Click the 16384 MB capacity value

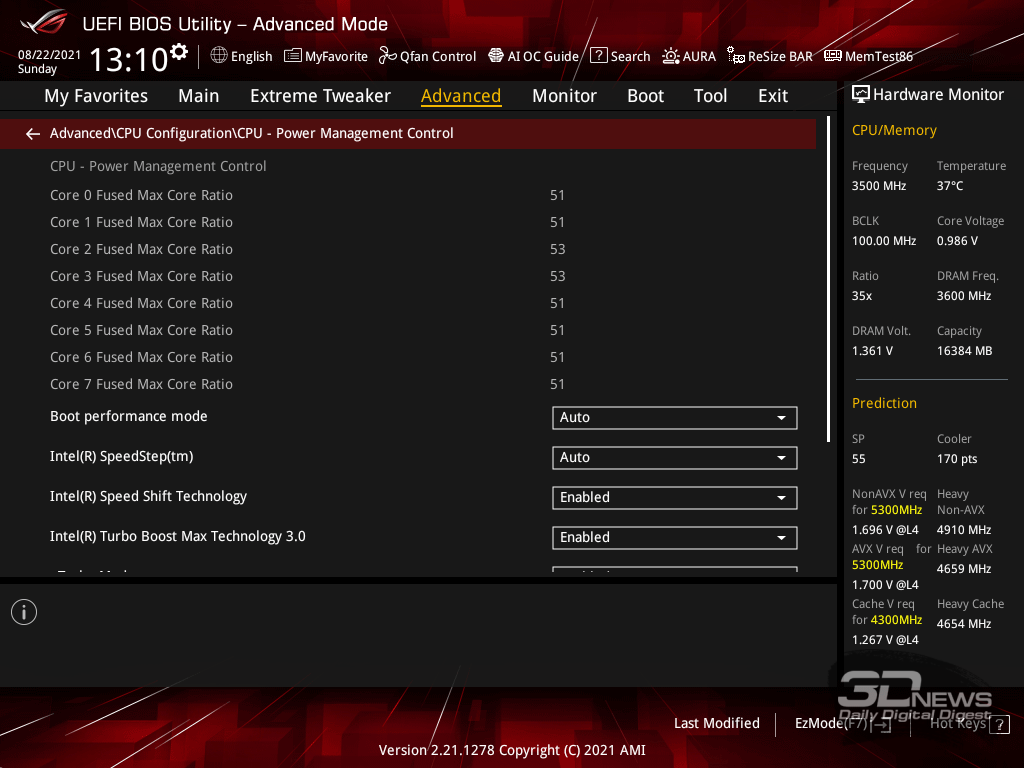coord(965,351)
